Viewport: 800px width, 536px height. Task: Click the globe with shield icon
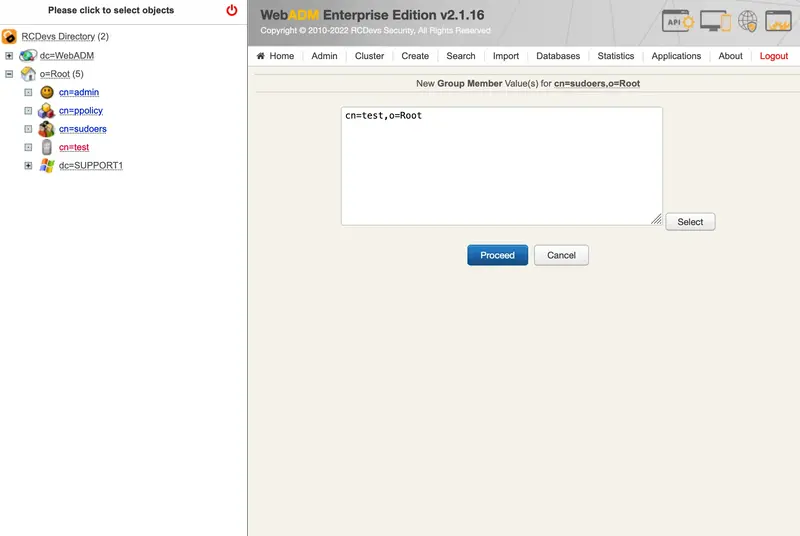pos(747,21)
